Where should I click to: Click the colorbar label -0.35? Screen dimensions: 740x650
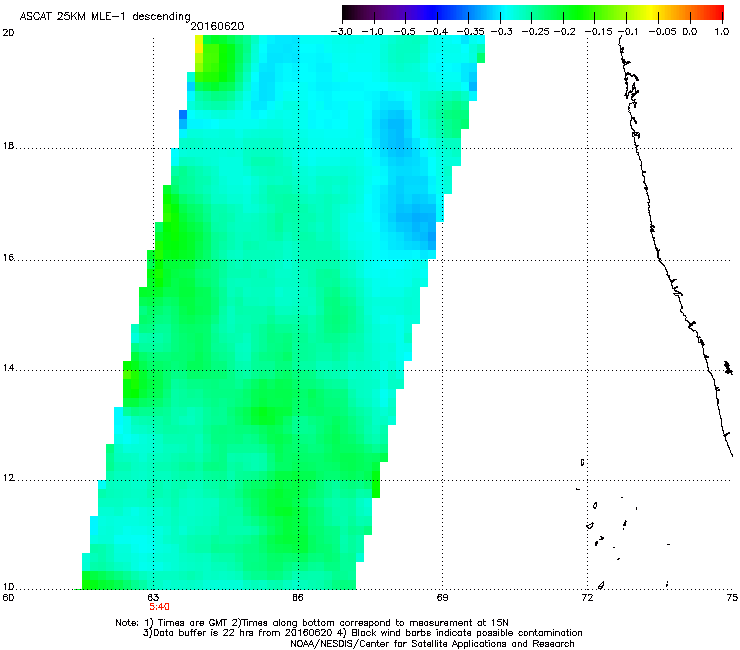click(x=471, y=32)
